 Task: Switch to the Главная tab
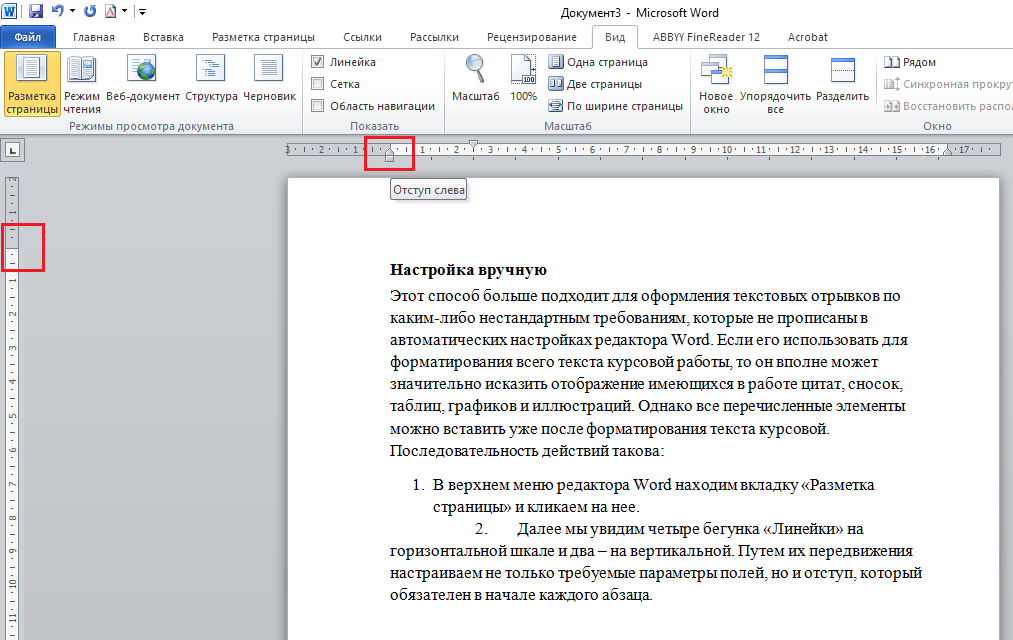[x=94, y=37]
